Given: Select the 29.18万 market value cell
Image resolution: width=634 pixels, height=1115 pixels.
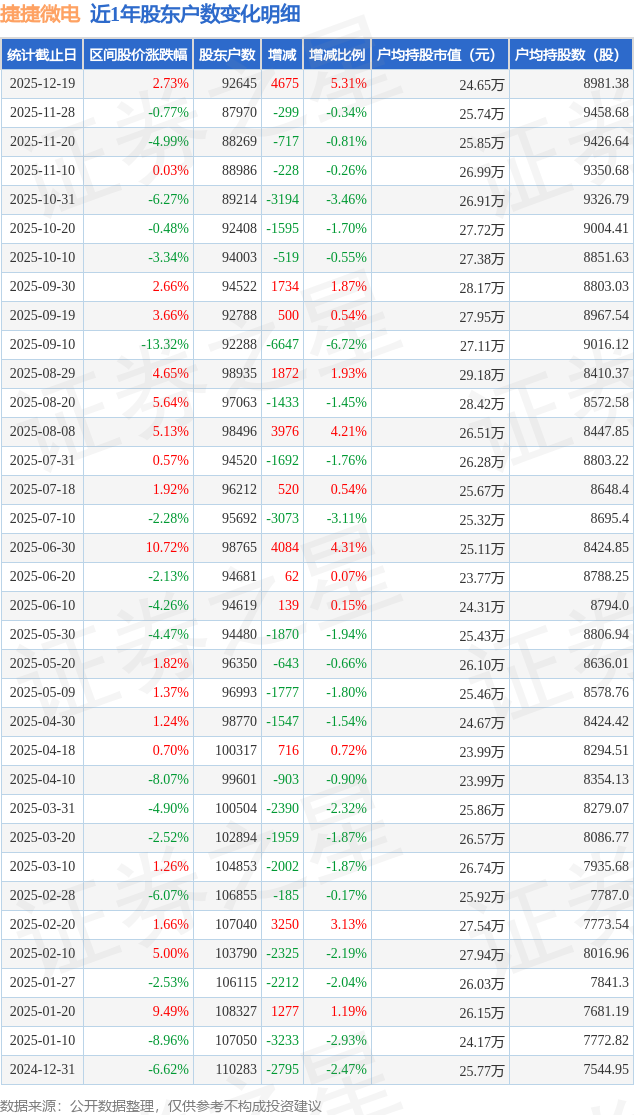Looking at the screenshot, I should (482, 374).
